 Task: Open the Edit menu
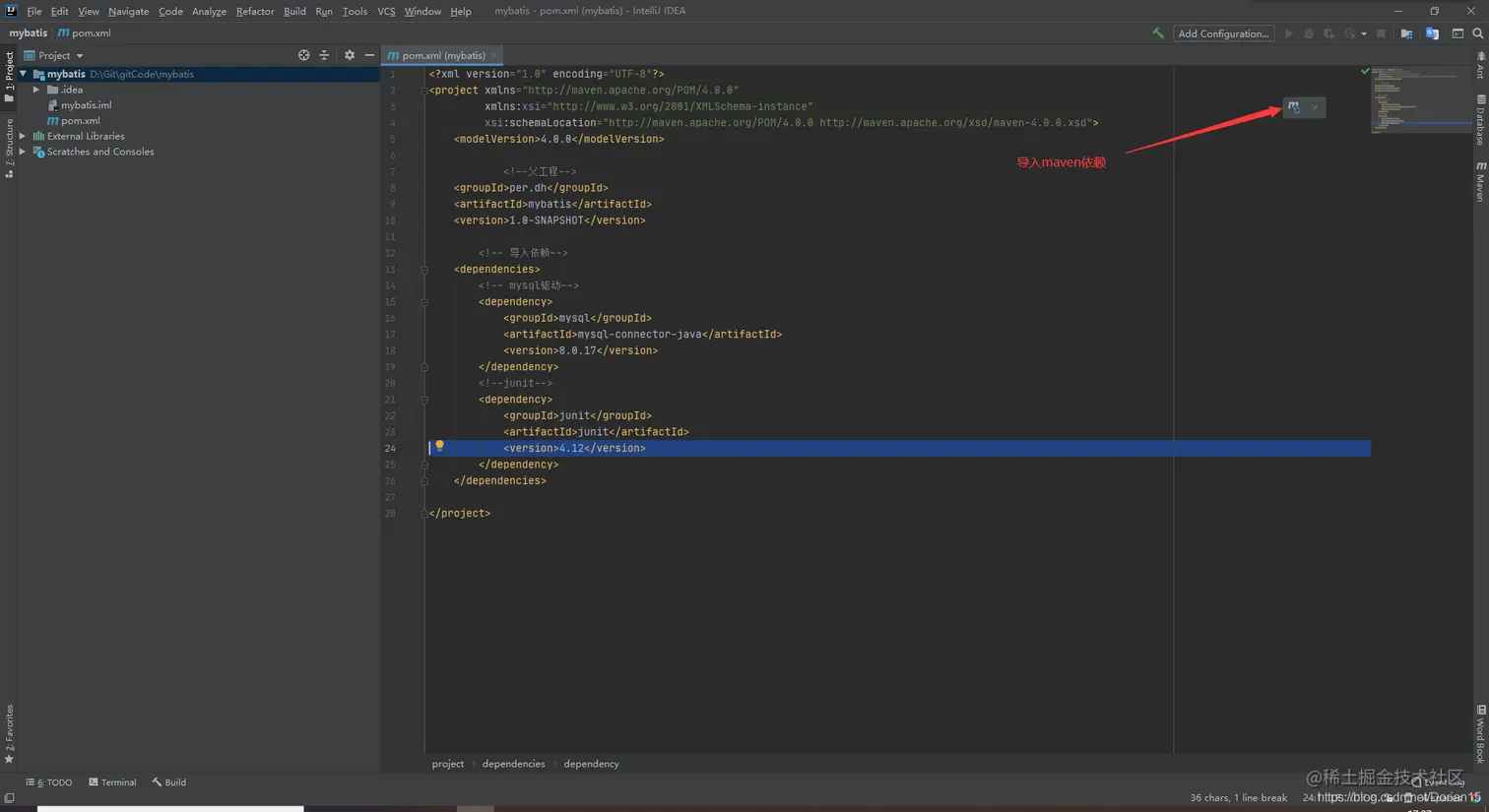coord(59,11)
